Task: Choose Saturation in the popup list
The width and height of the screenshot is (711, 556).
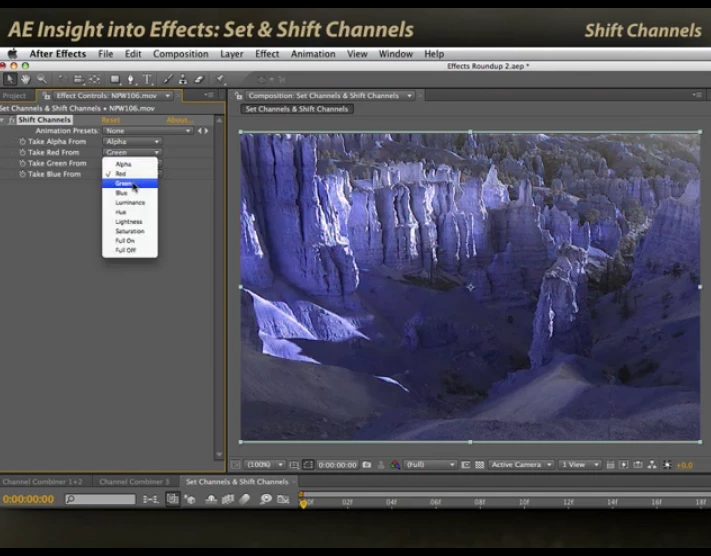Action: (130, 231)
